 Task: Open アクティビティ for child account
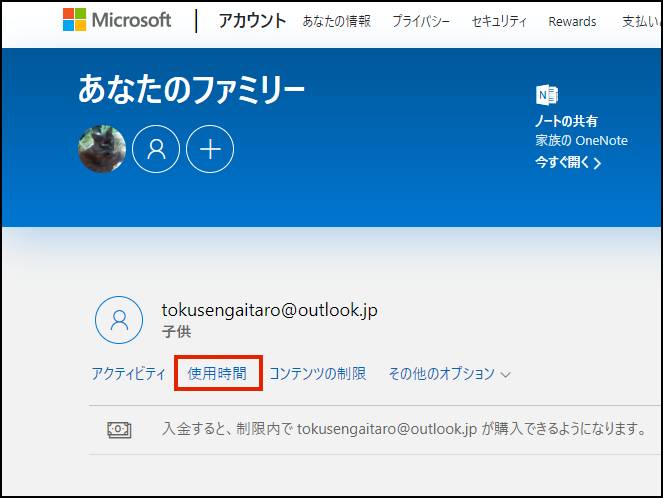pyautogui.click(x=129, y=374)
